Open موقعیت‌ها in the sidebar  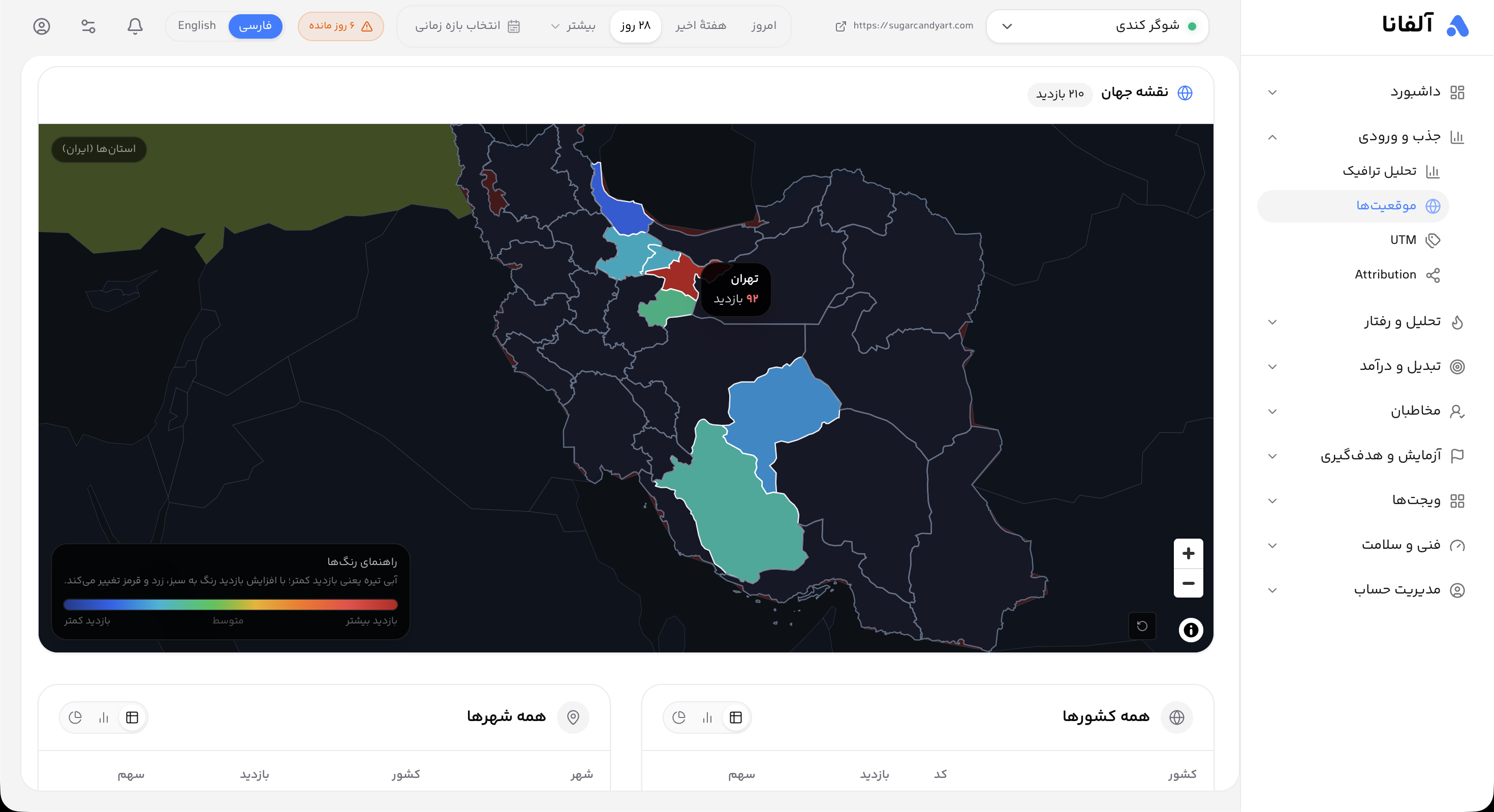click(1353, 206)
